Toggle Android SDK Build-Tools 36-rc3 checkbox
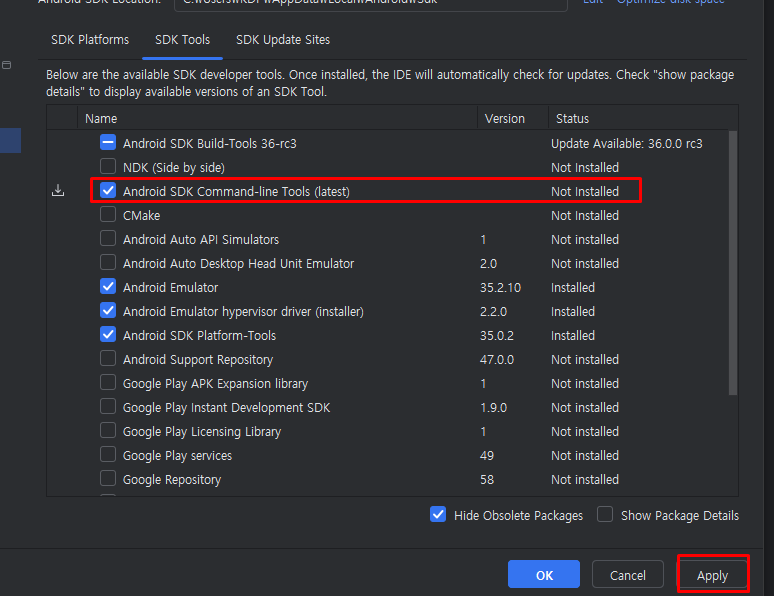 (108, 143)
